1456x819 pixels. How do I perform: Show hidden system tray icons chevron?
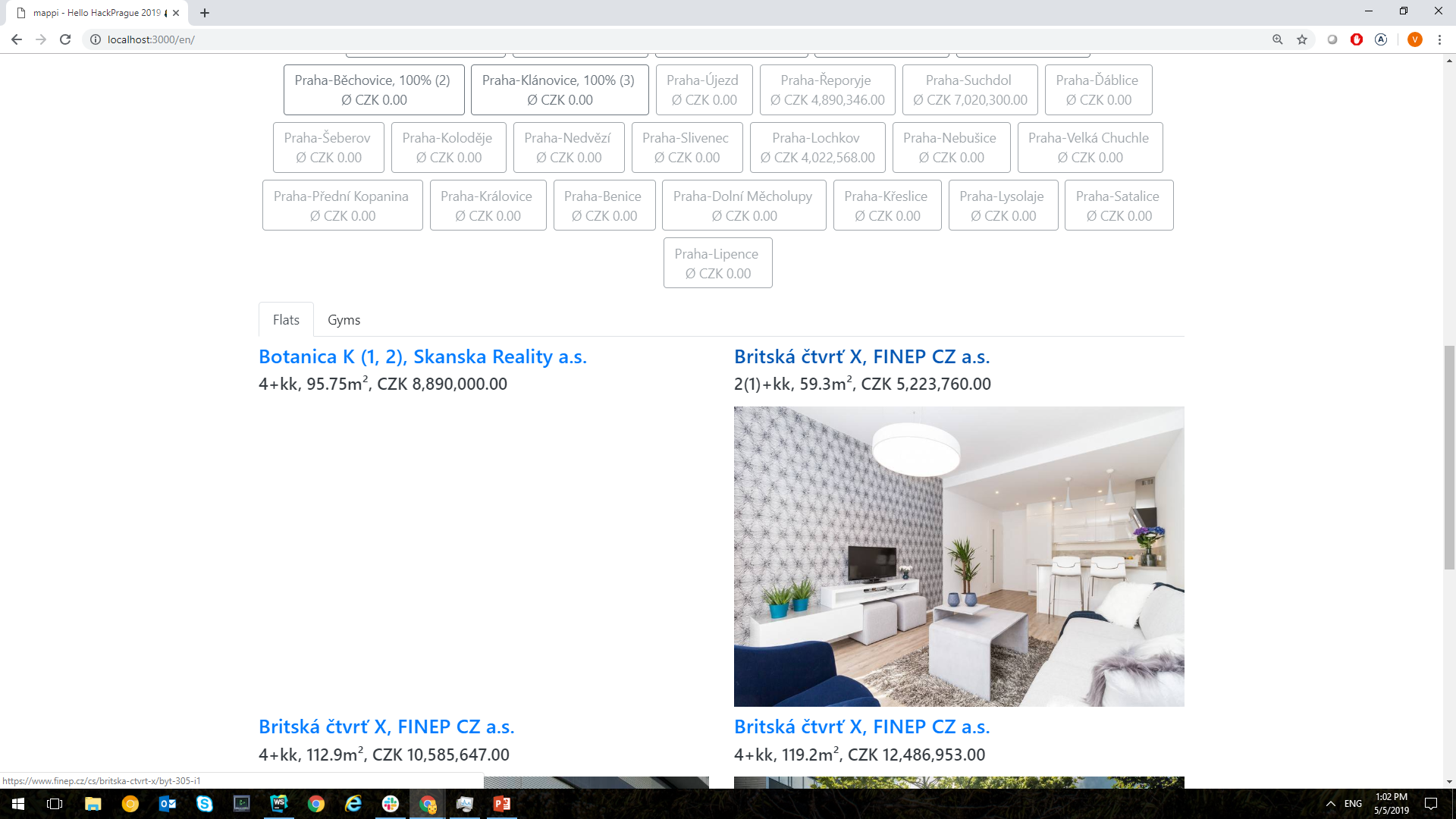(x=1330, y=804)
